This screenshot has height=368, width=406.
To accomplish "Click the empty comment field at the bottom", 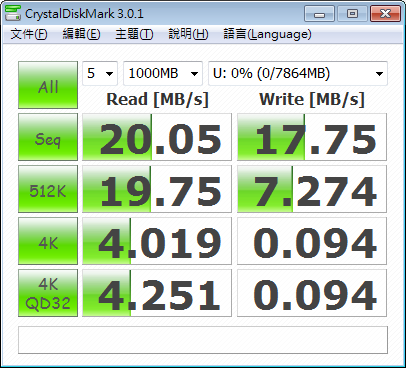I will point(203,340).
